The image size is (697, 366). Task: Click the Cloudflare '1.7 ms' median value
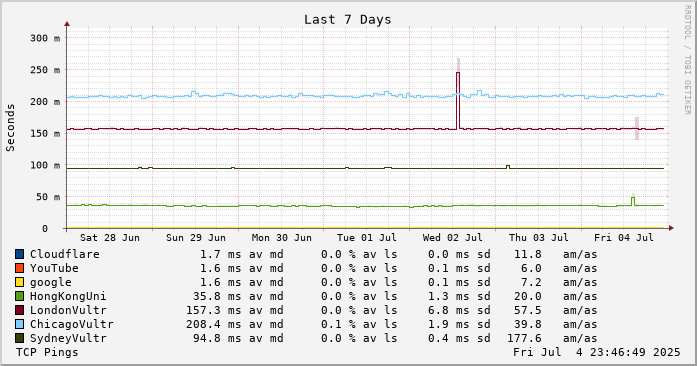coord(220,254)
